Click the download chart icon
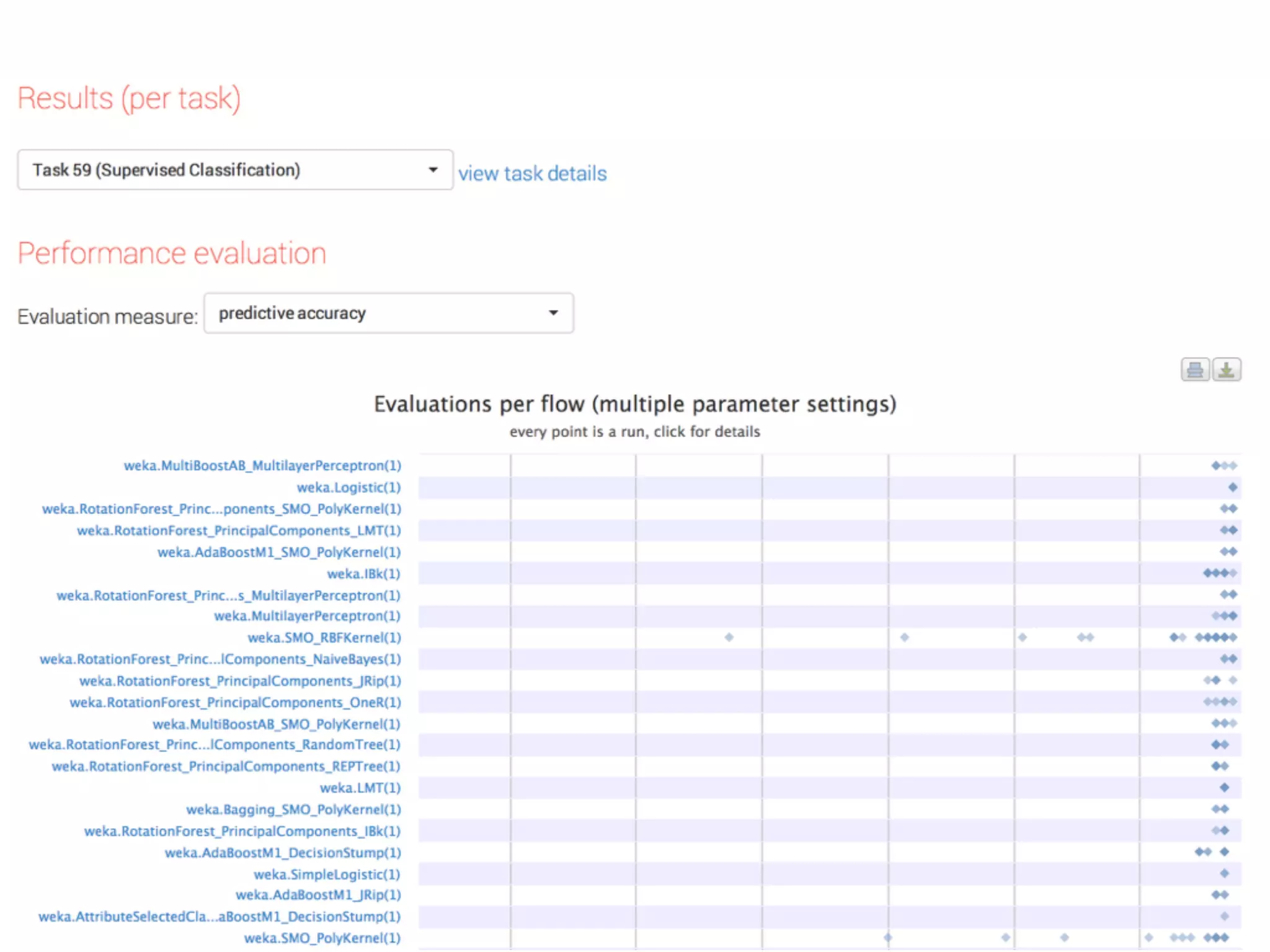 (1226, 370)
